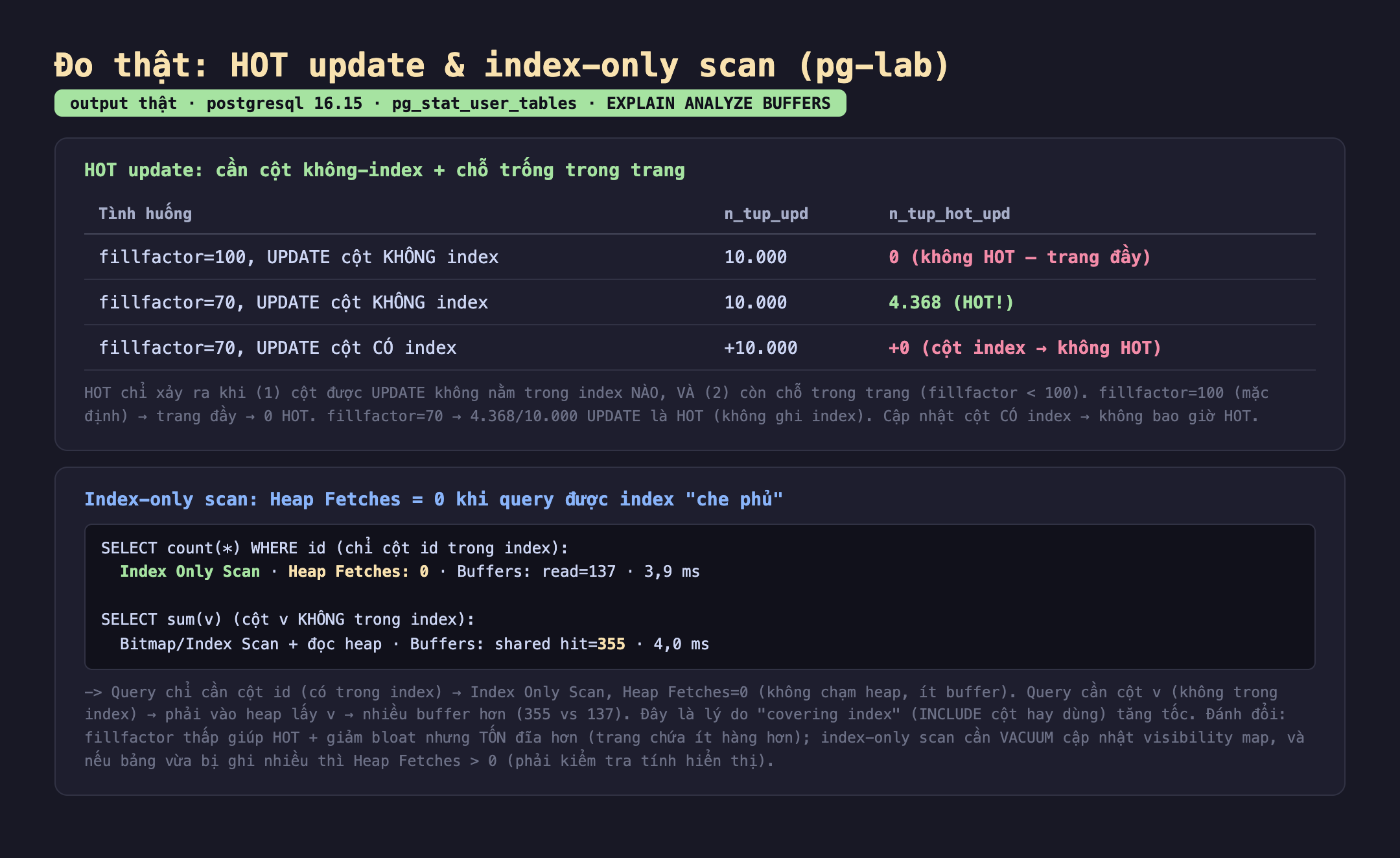Image resolution: width=1400 pixels, height=858 pixels.
Task: Click heading 'HOT update: cần cột không-index'
Action: pos(384,170)
